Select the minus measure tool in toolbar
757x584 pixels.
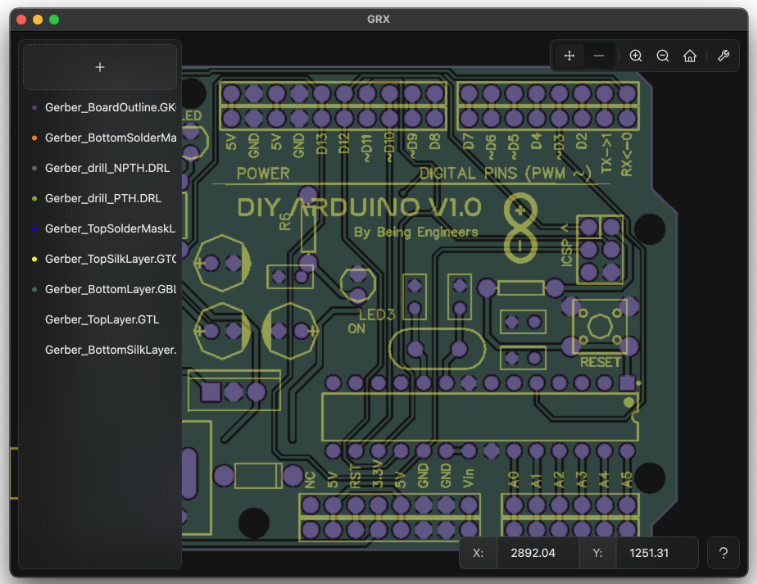(x=599, y=56)
